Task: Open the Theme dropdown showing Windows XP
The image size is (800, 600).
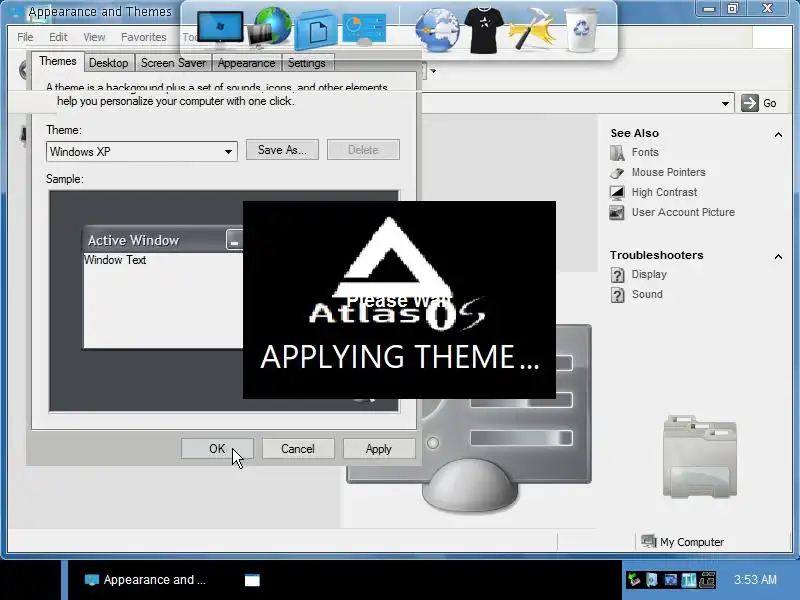Action: [141, 152]
